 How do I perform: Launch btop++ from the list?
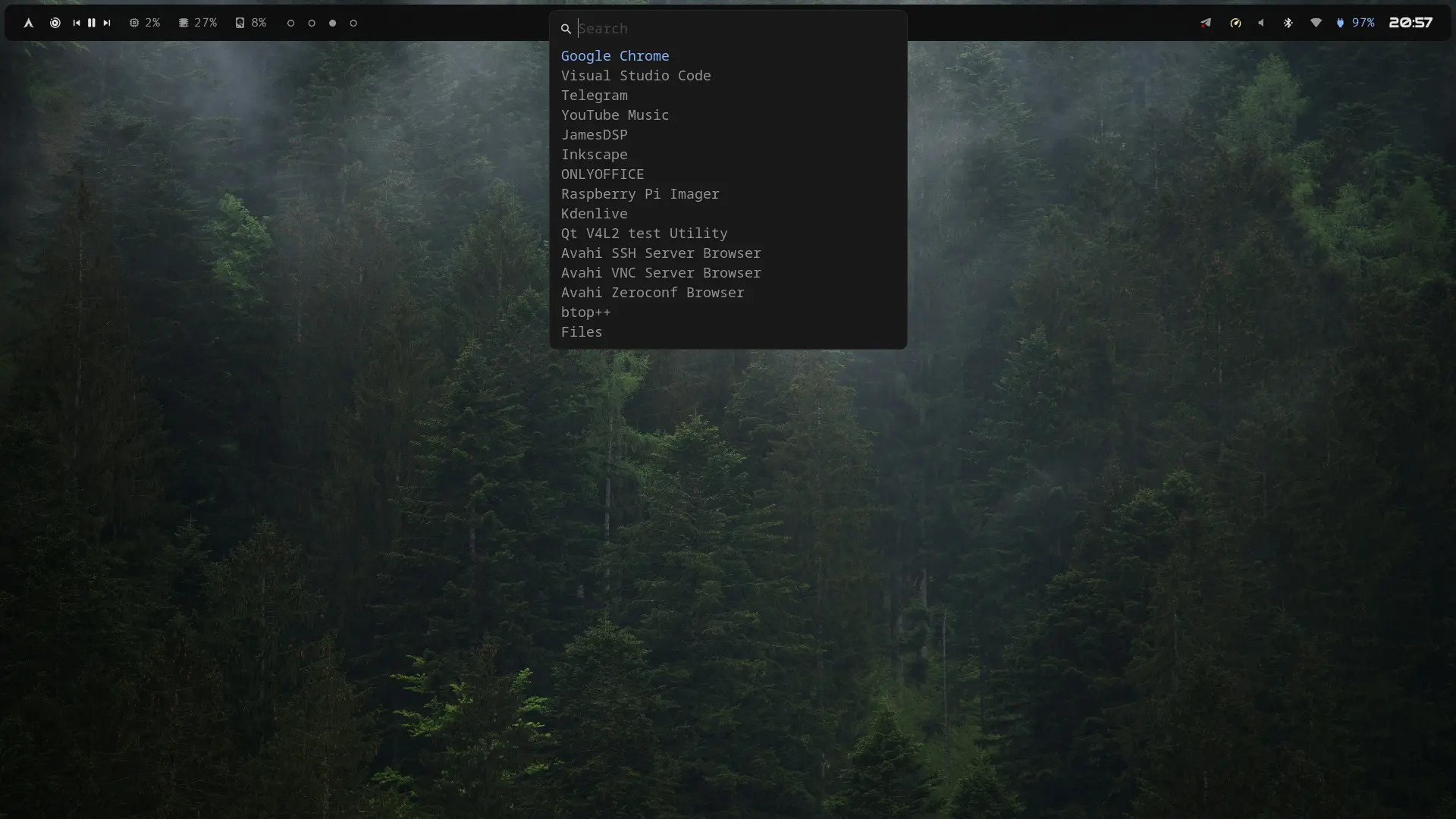click(728, 312)
